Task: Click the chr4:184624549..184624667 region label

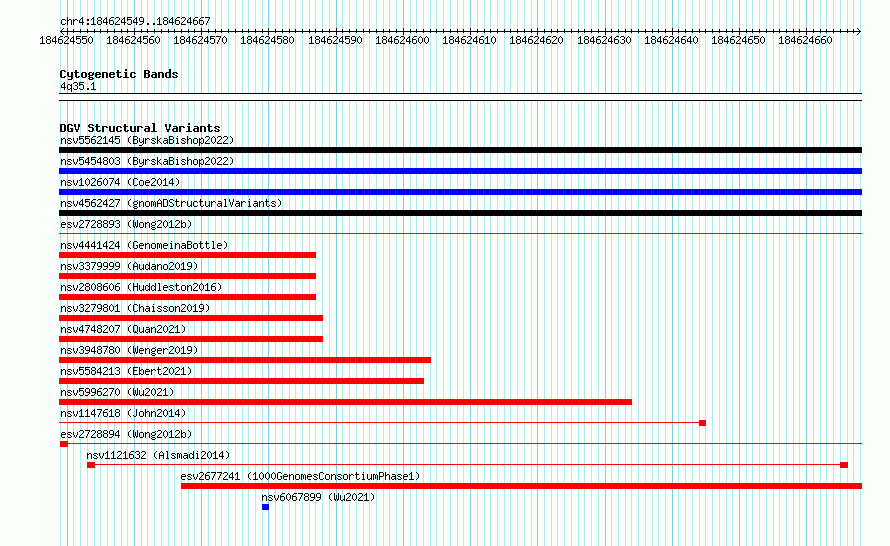Action: (135, 21)
